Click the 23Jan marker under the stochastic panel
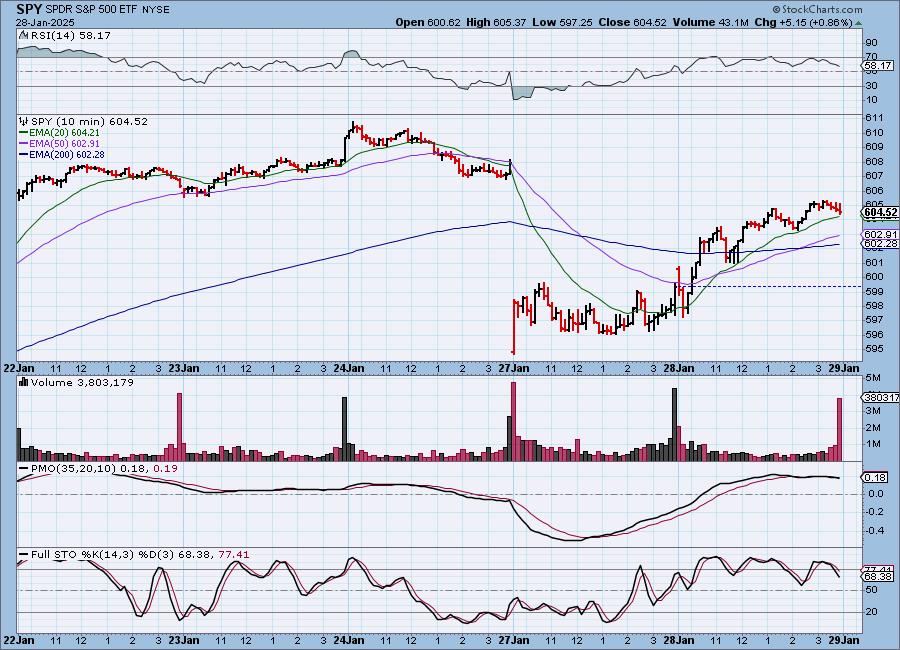 (x=184, y=640)
